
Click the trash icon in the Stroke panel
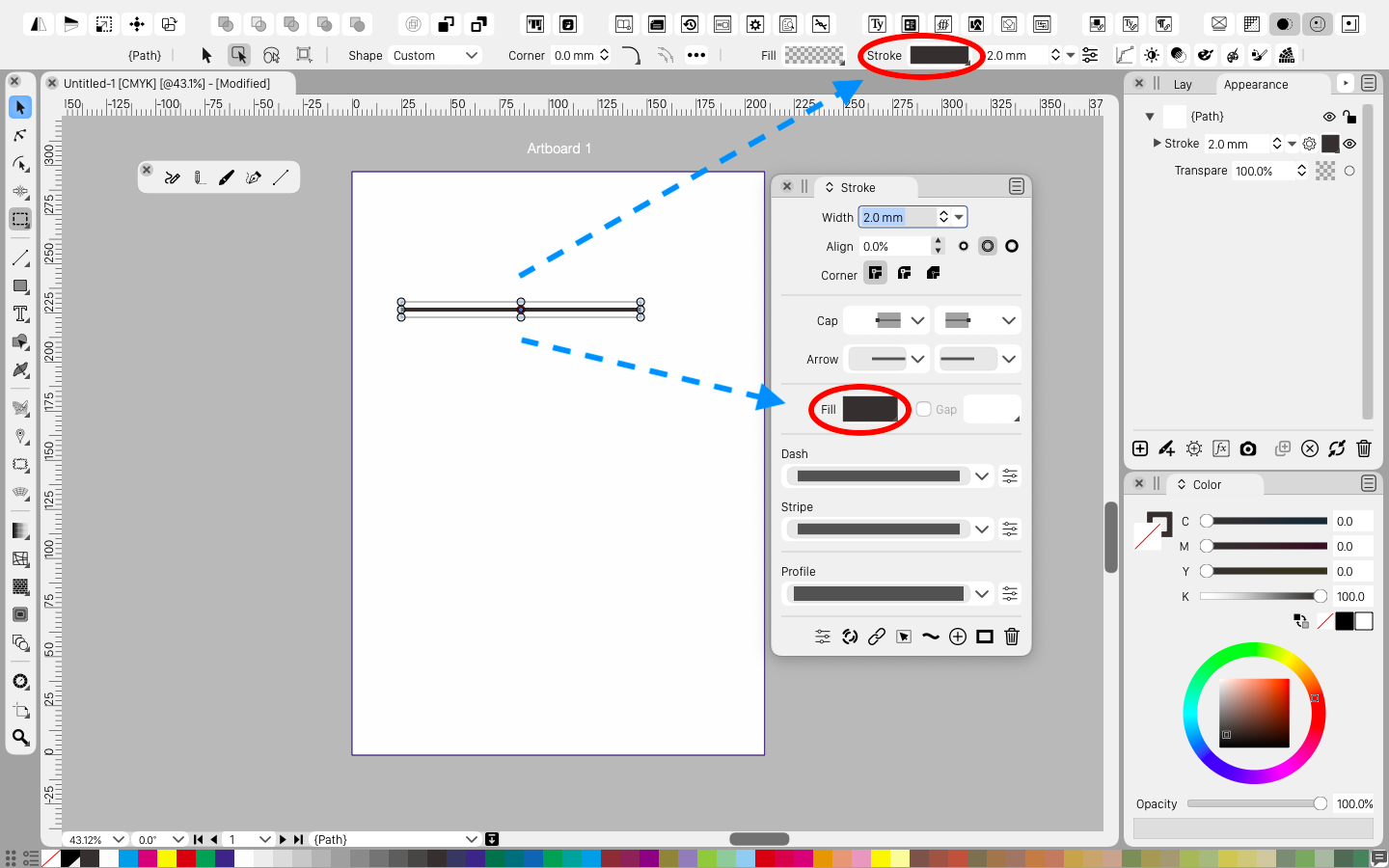pyautogui.click(x=1012, y=637)
